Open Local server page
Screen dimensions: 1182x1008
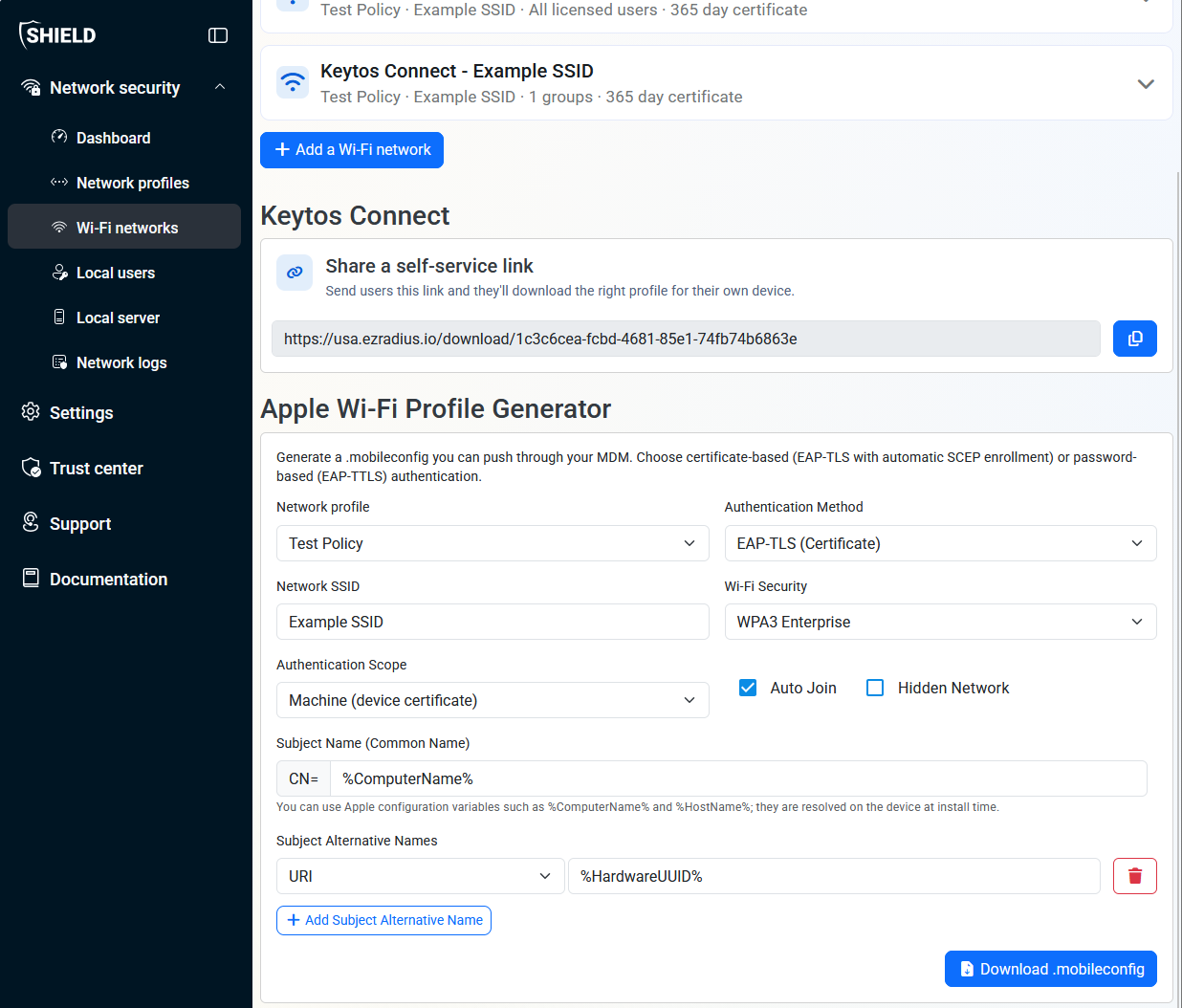(124, 318)
